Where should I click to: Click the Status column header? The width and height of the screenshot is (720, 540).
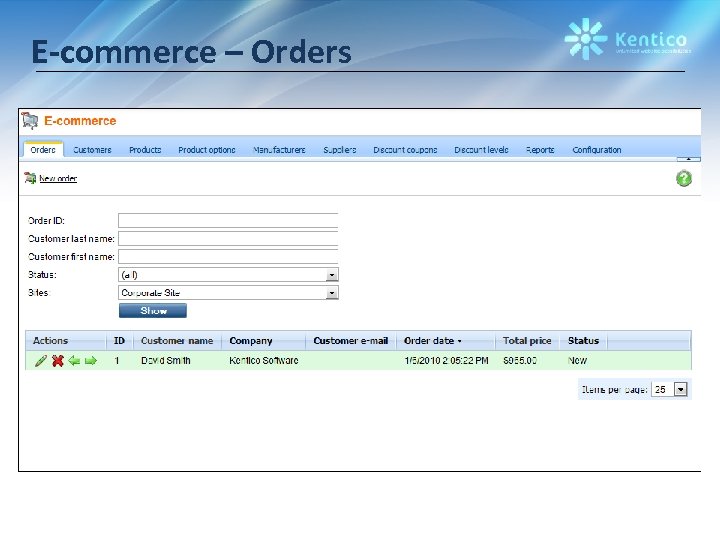pyautogui.click(x=583, y=341)
